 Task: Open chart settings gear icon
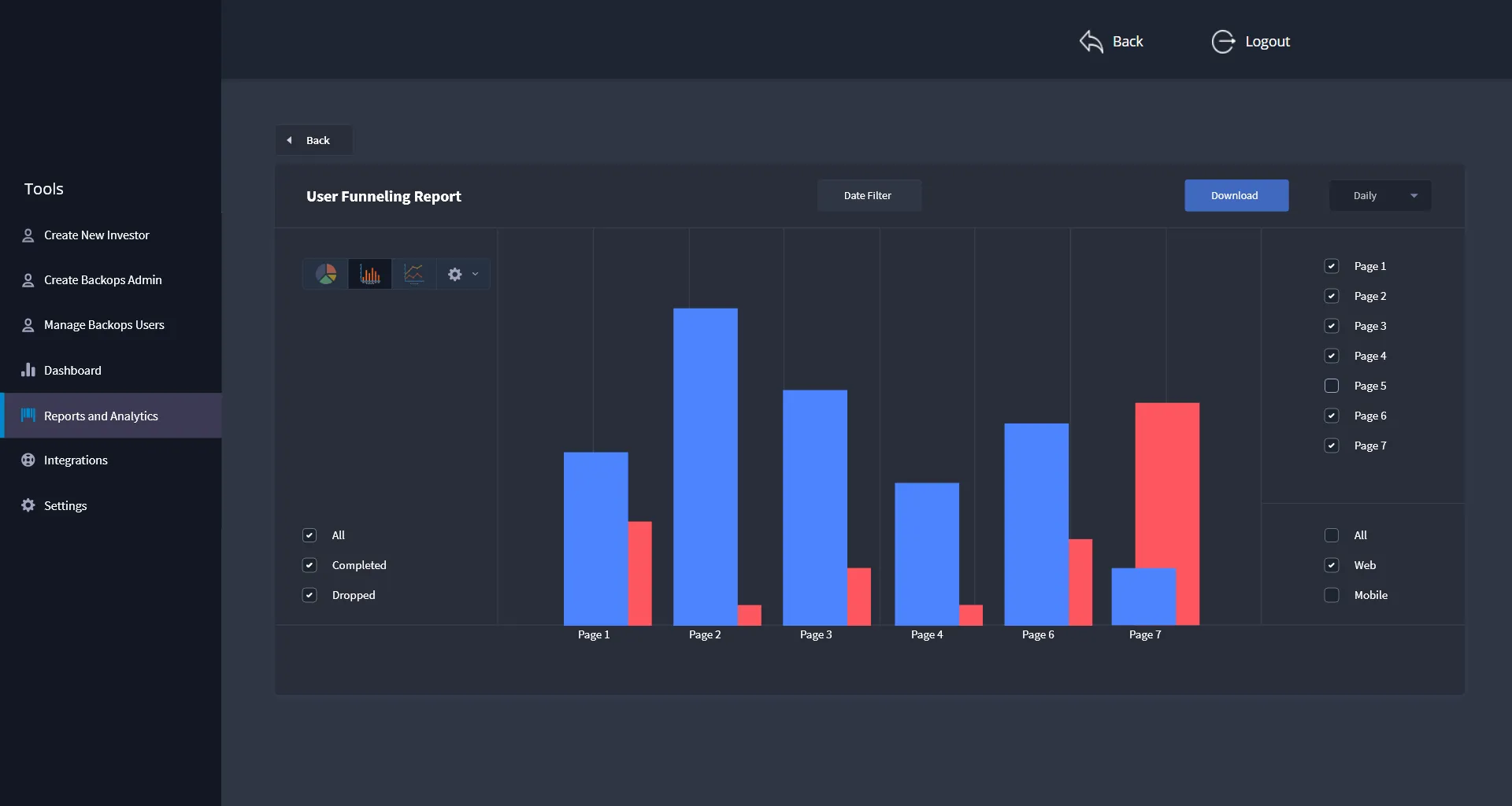[x=455, y=274]
